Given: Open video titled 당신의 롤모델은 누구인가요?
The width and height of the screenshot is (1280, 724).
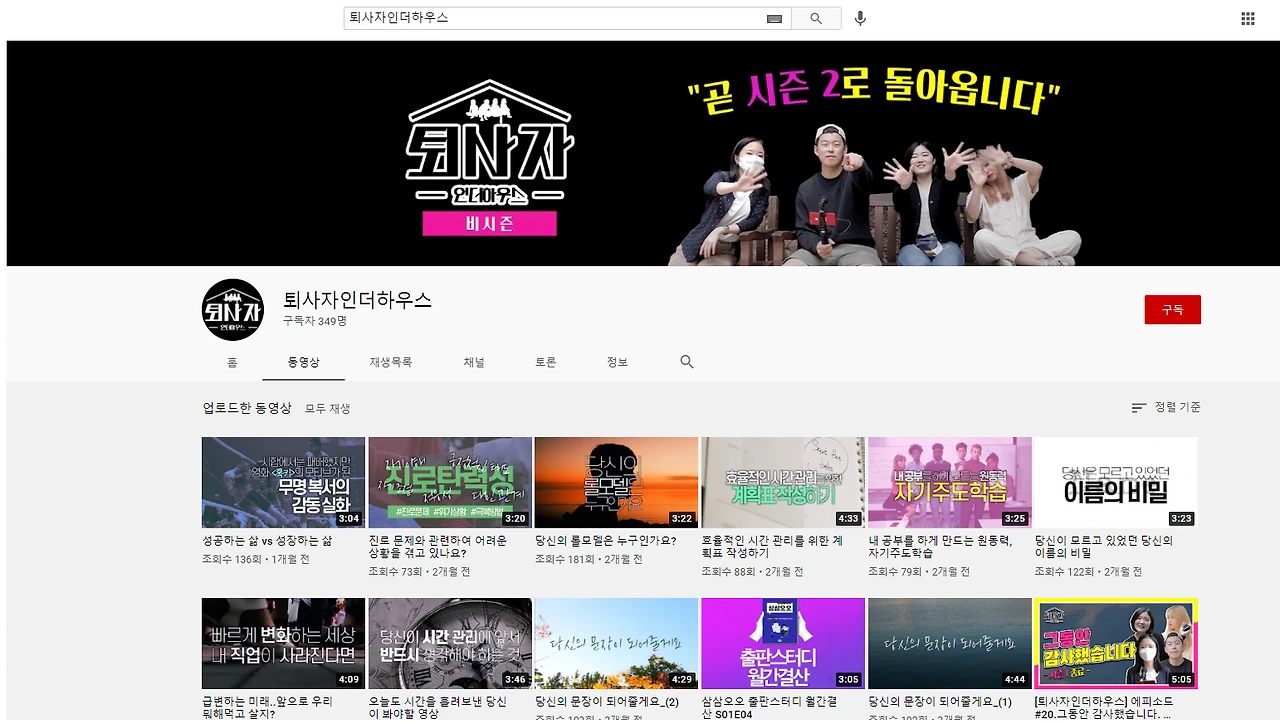Looking at the screenshot, I should pyautogui.click(x=616, y=482).
